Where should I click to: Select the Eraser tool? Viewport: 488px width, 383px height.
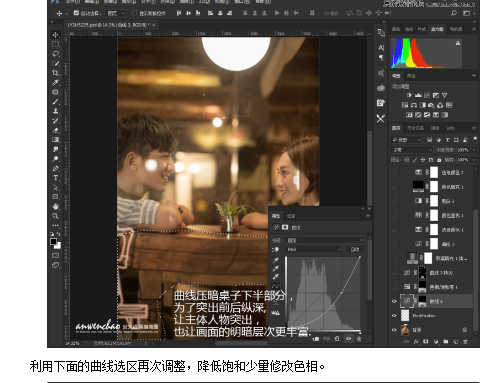[x=56, y=130]
